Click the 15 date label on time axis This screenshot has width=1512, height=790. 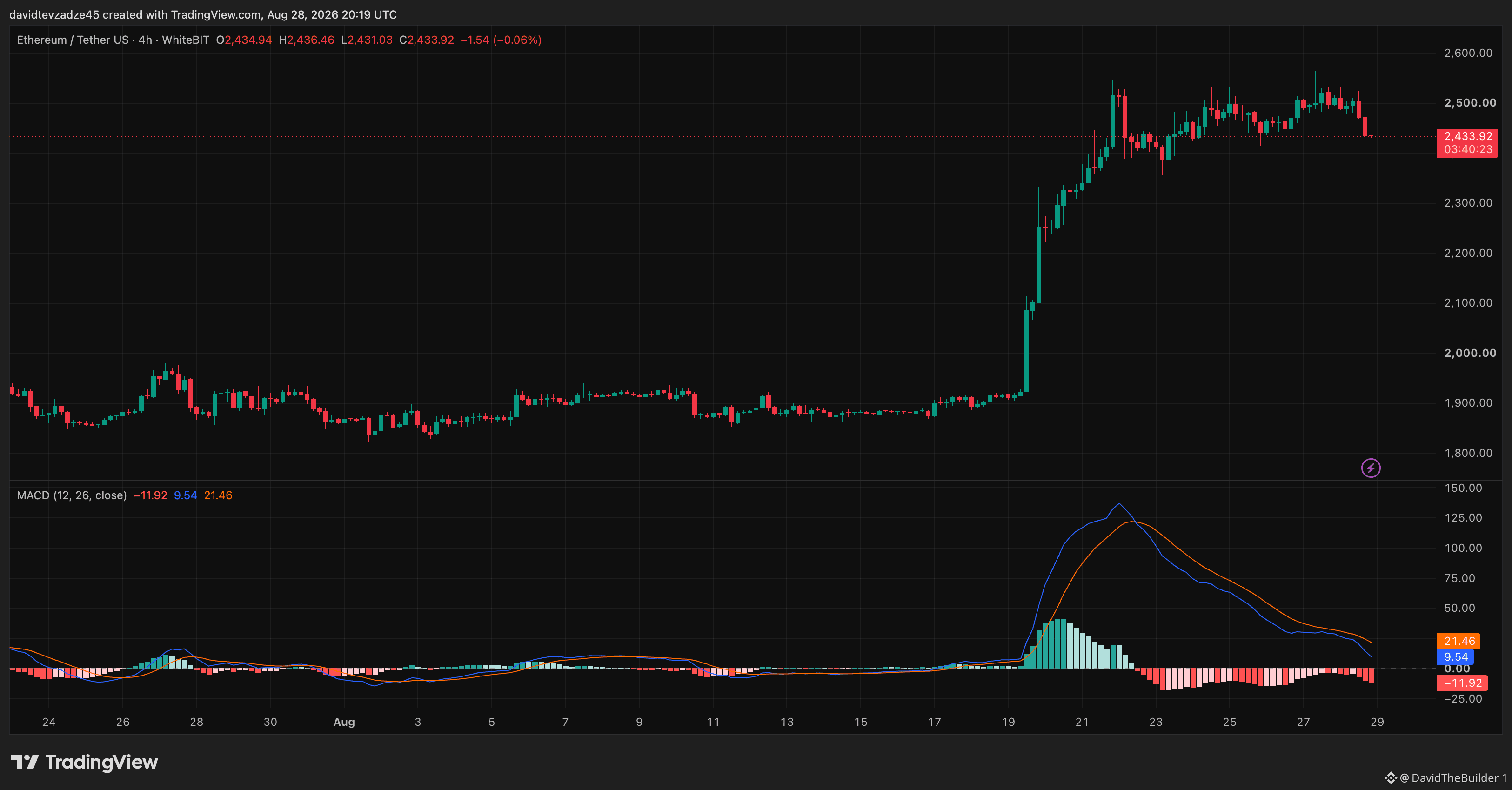pyautogui.click(x=861, y=722)
